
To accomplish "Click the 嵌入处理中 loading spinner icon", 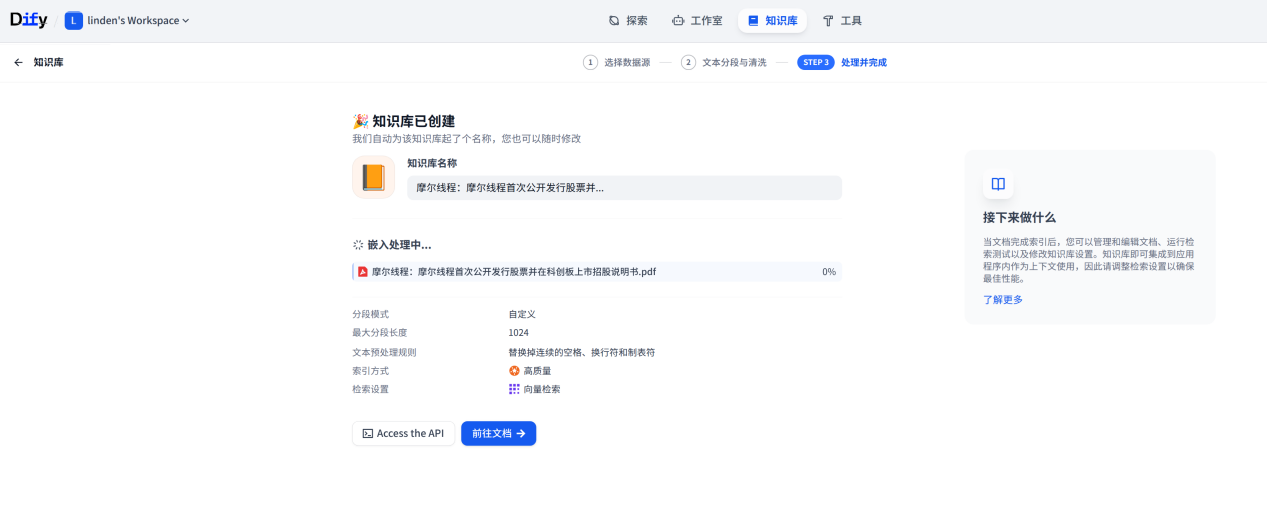I will click(x=358, y=244).
